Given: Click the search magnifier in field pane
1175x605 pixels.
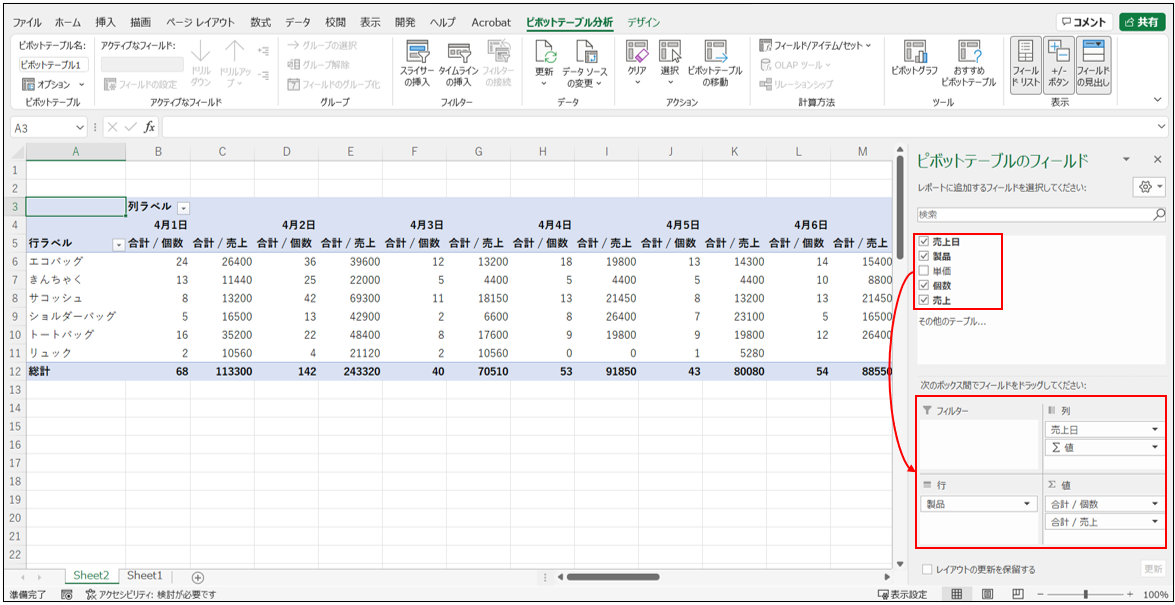Looking at the screenshot, I should coord(1159,214).
